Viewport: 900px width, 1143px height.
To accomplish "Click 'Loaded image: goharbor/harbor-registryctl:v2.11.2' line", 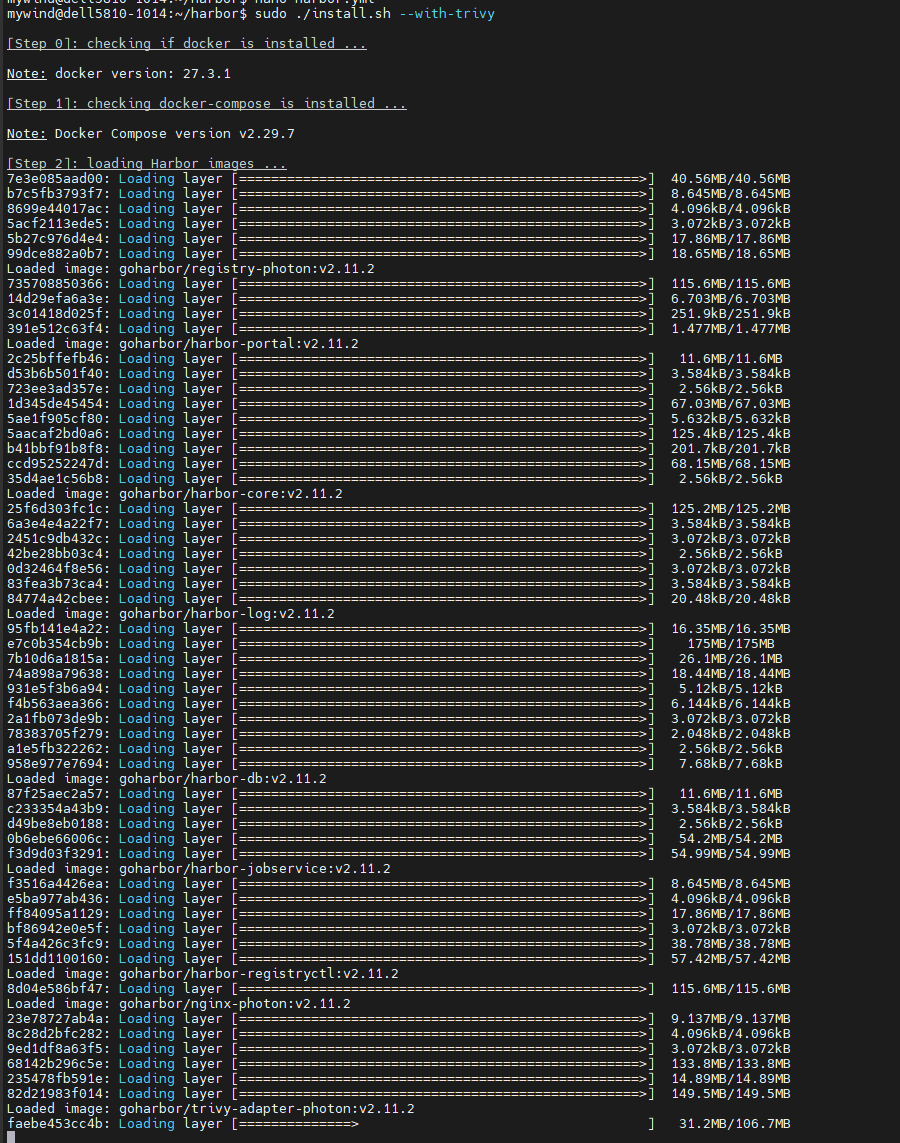I will tap(203, 974).
